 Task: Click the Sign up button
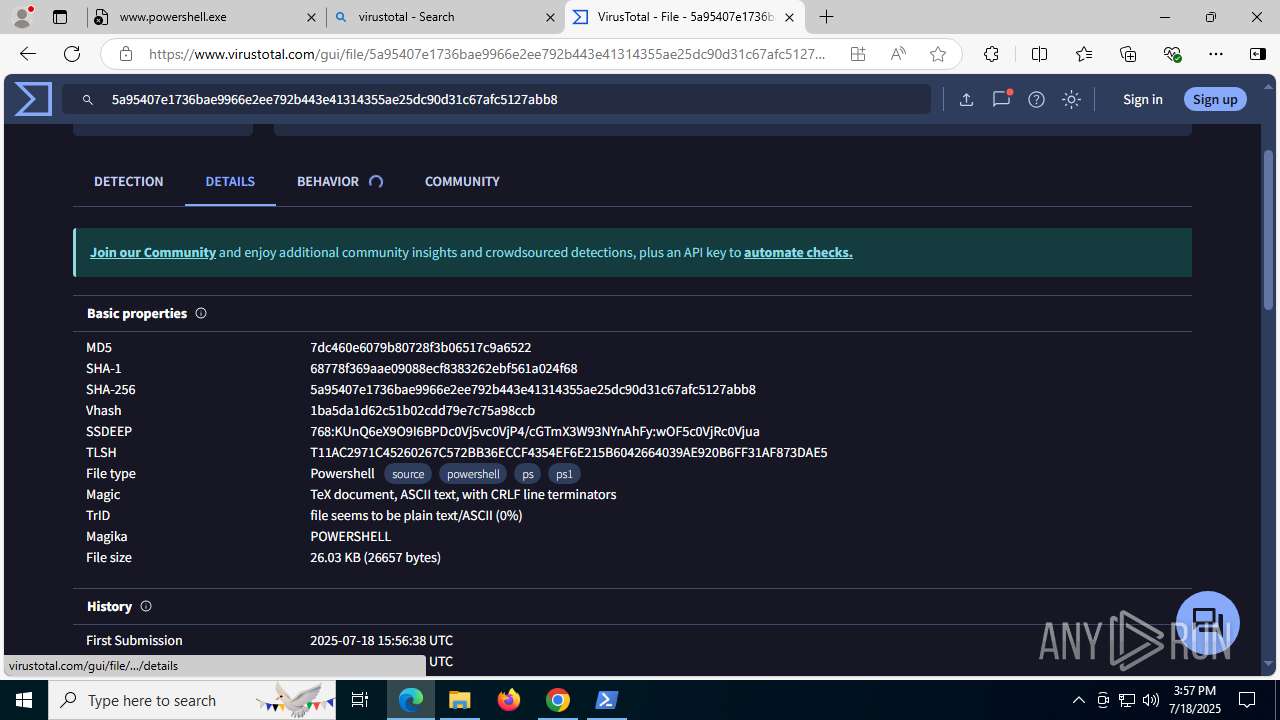click(x=1215, y=99)
